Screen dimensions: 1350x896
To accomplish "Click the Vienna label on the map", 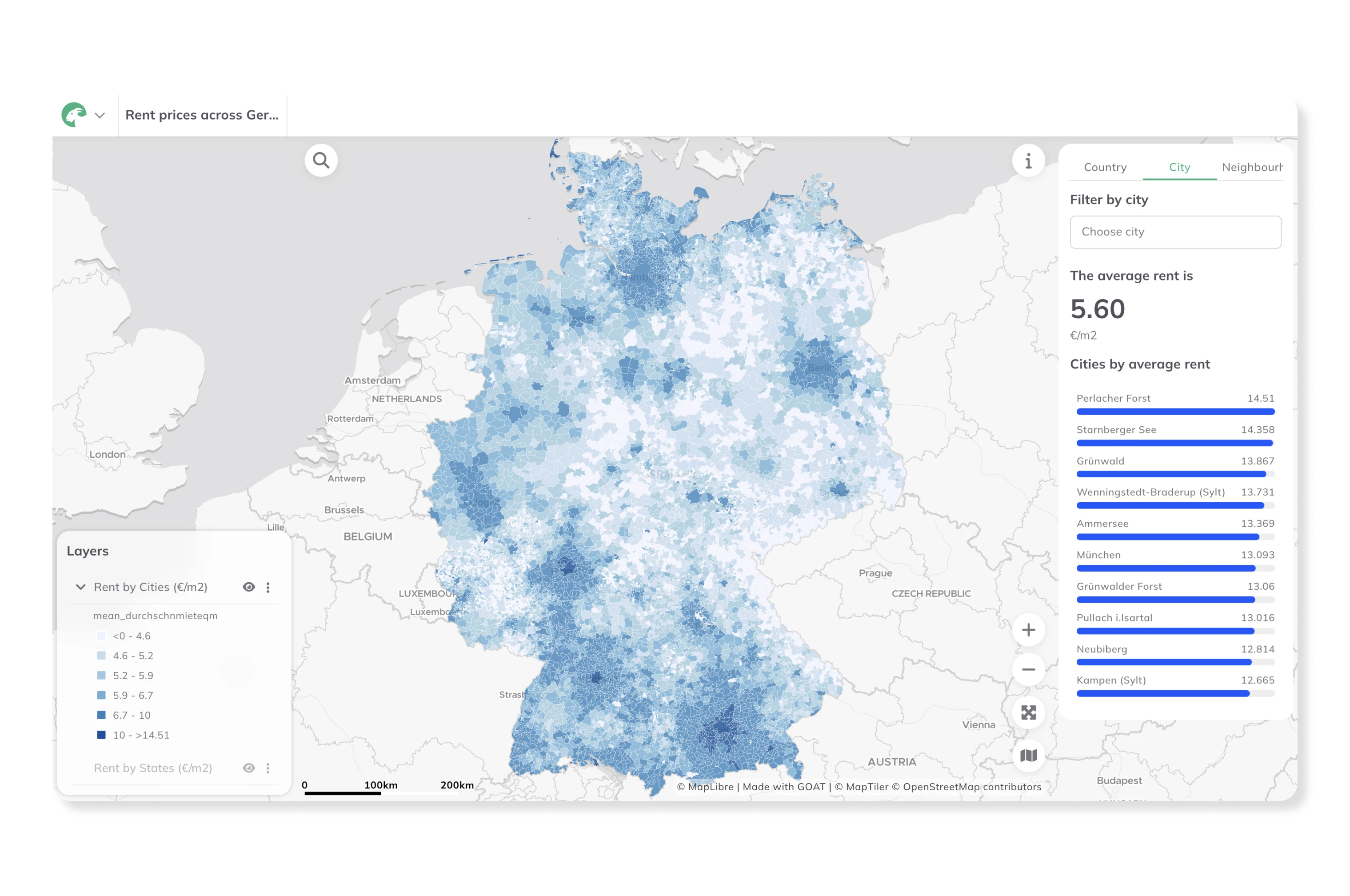I will coord(978,725).
